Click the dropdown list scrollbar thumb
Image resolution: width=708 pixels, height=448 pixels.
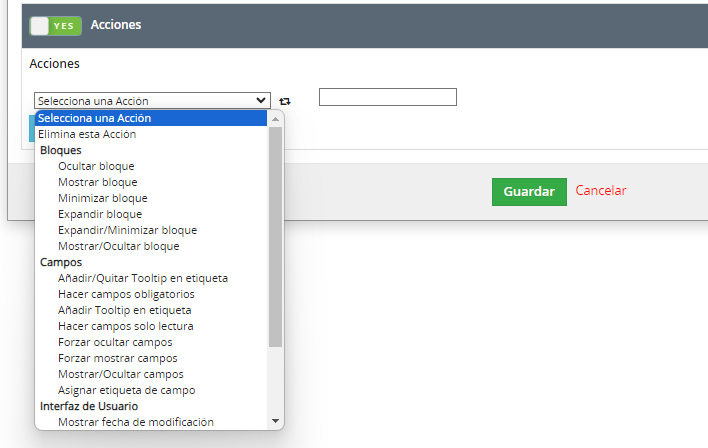[275, 237]
